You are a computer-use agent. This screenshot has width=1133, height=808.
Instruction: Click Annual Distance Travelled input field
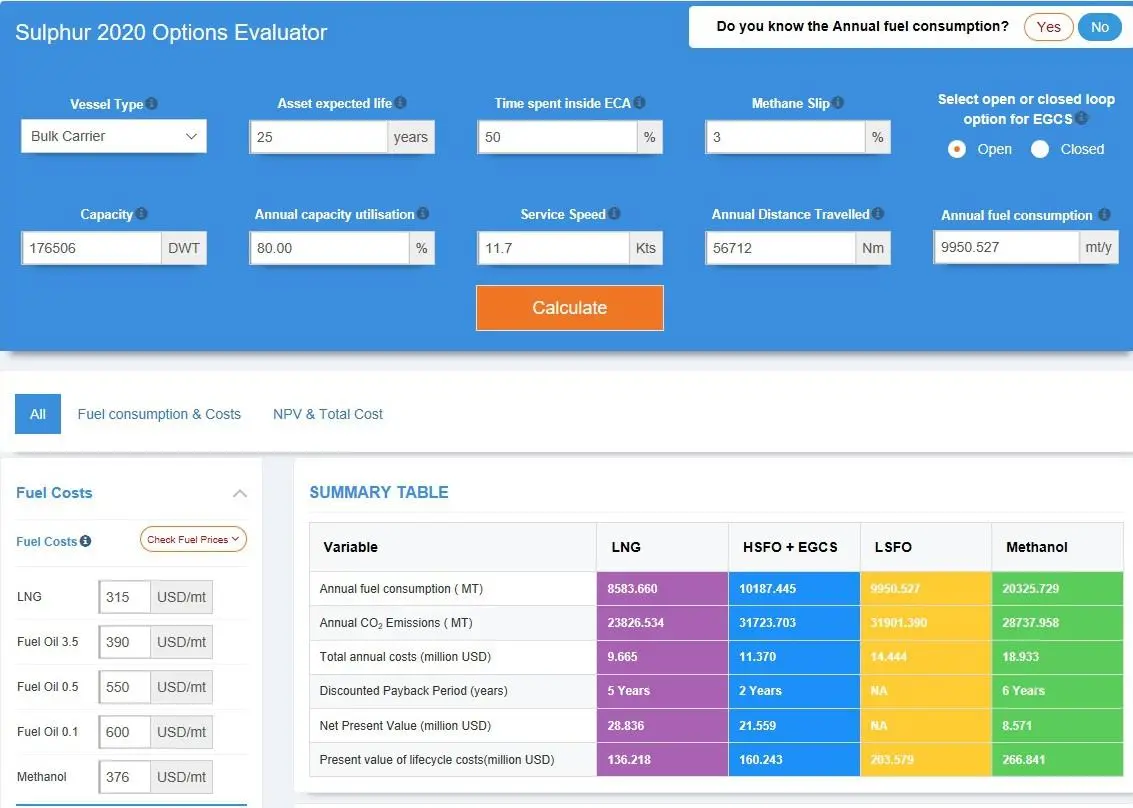point(781,248)
